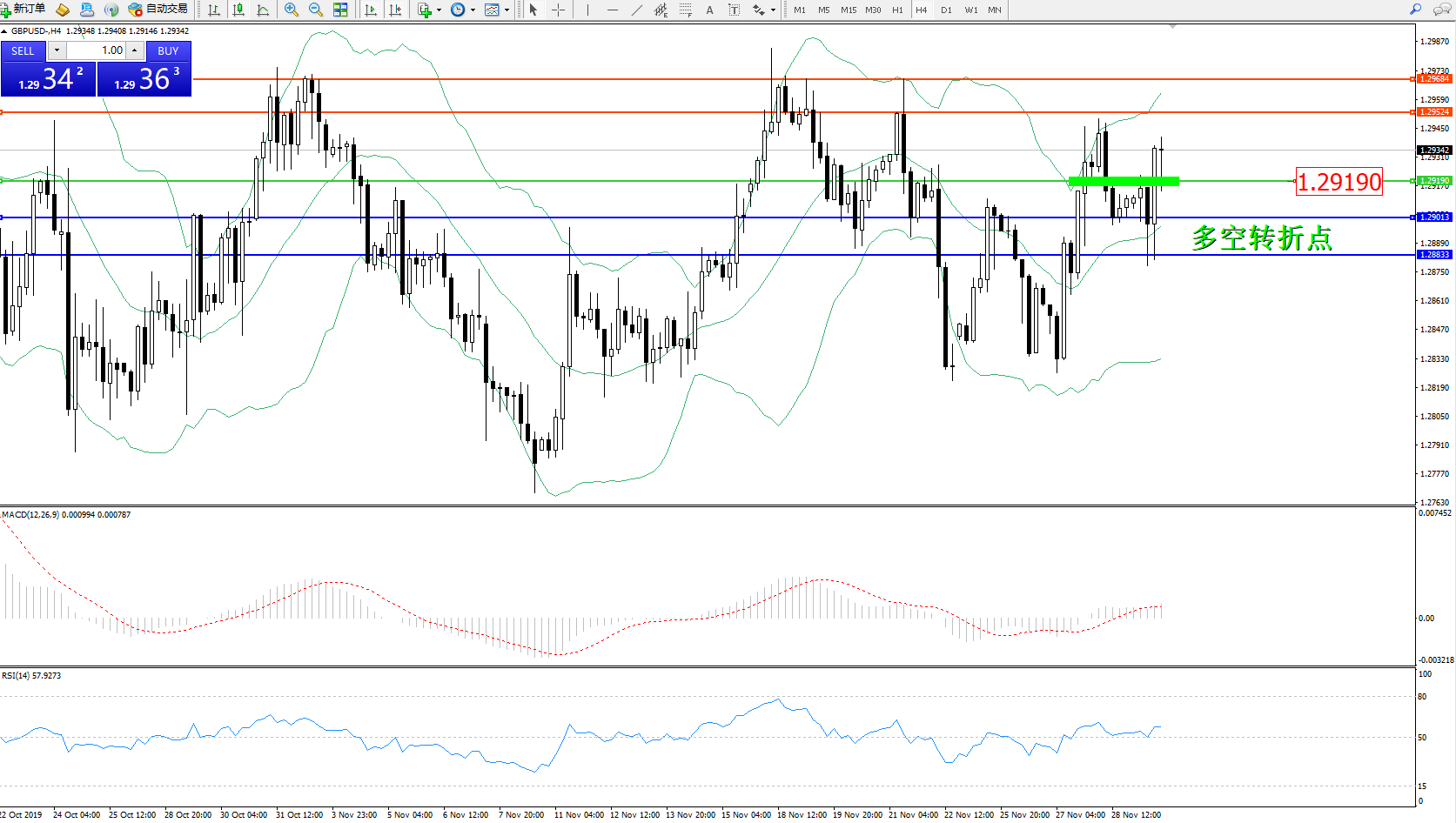This screenshot has height=823, width=1456.
Task: Open the tile windows grid icon
Action: [x=340, y=10]
